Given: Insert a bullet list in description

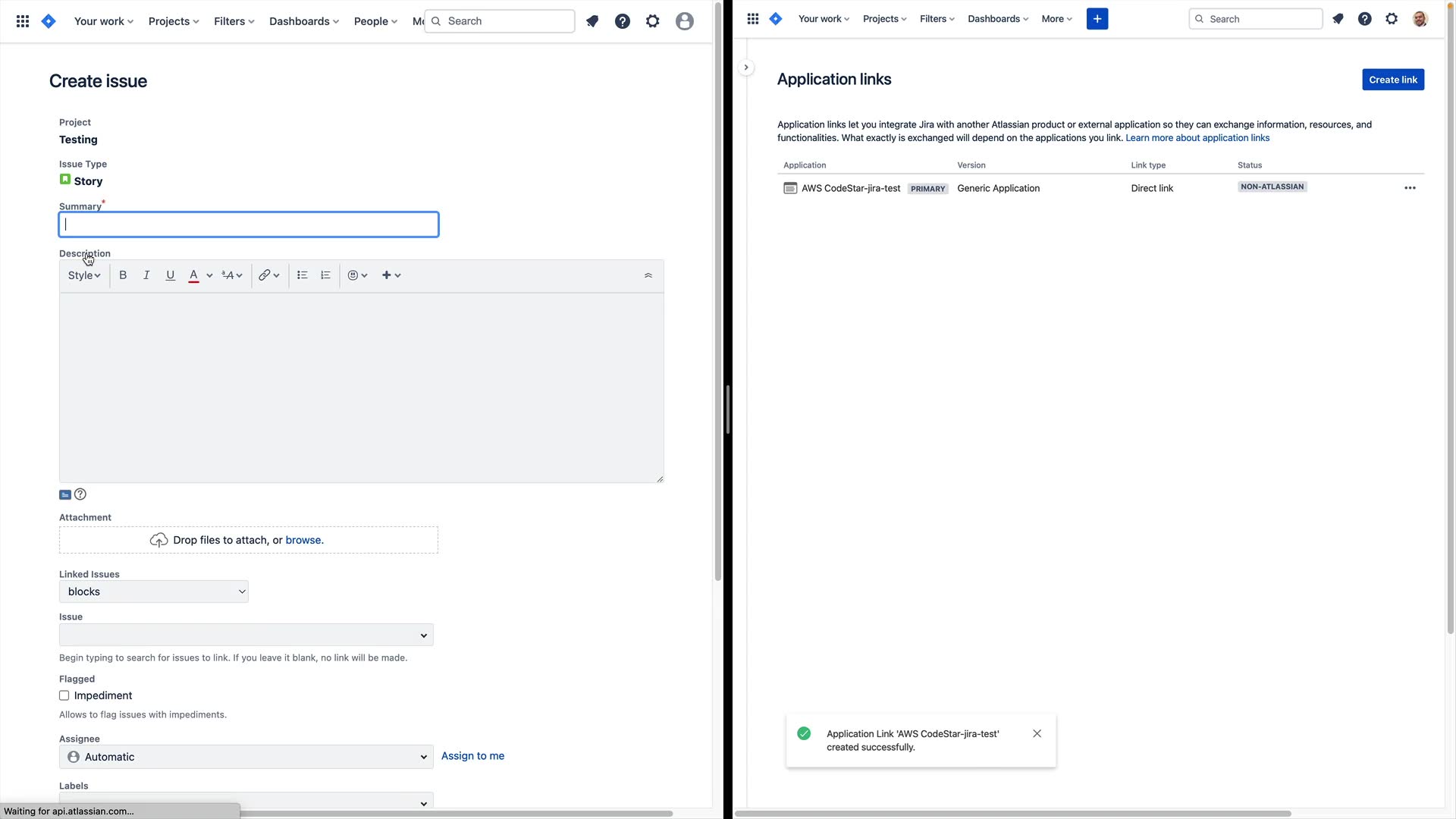Looking at the screenshot, I should pos(302,275).
